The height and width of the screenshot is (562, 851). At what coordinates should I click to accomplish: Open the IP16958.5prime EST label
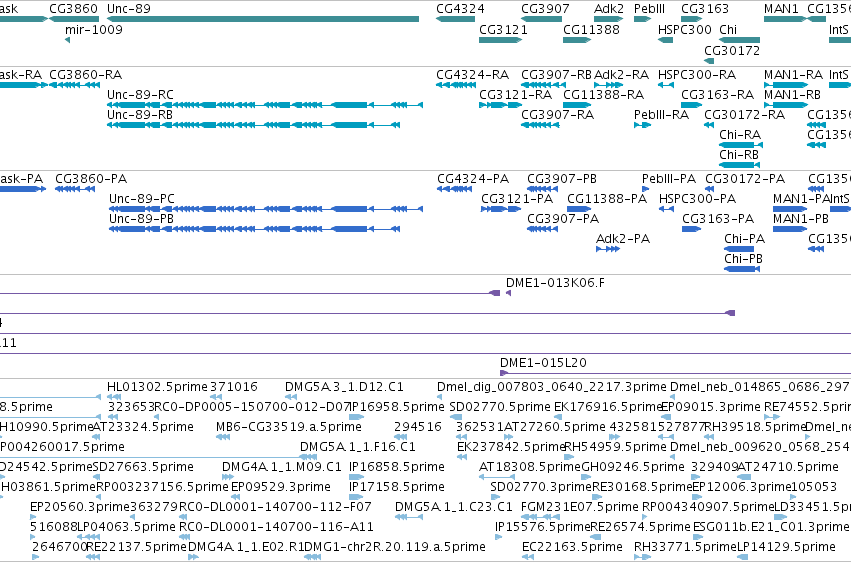(396, 407)
